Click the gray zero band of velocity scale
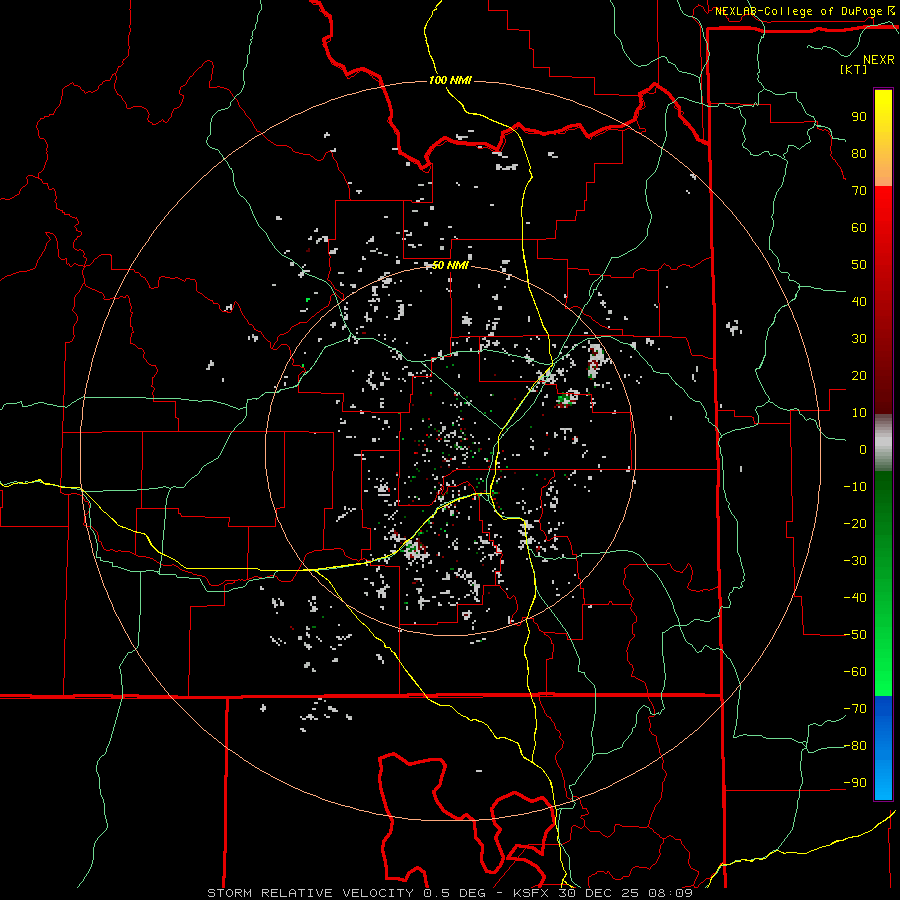The height and width of the screenshot is (900, 900). click(x=883, y=443)
